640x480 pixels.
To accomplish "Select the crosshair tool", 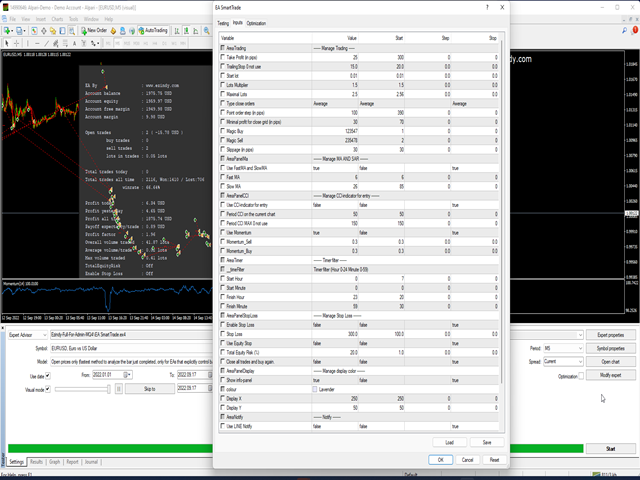I will pos(16,43).
